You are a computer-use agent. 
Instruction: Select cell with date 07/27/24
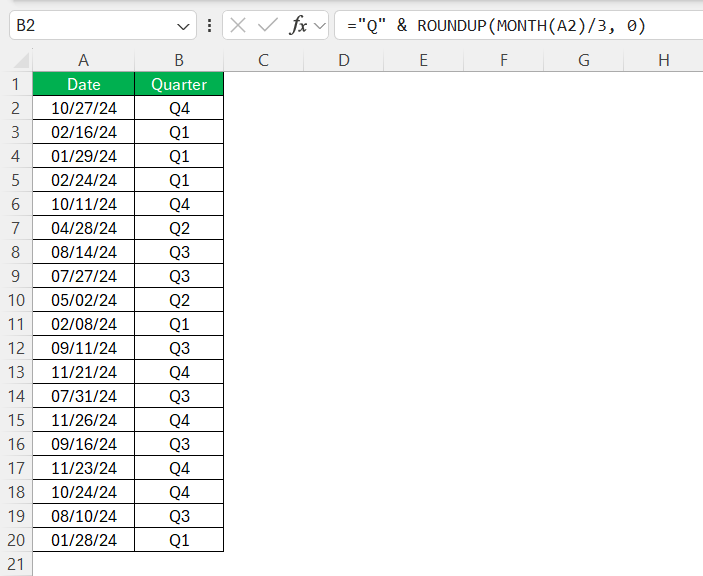point(83,276)
